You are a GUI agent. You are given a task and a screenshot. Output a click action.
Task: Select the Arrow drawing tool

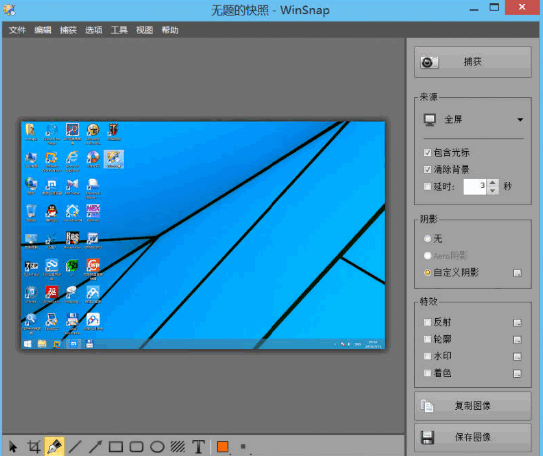[x=95, y=446]
